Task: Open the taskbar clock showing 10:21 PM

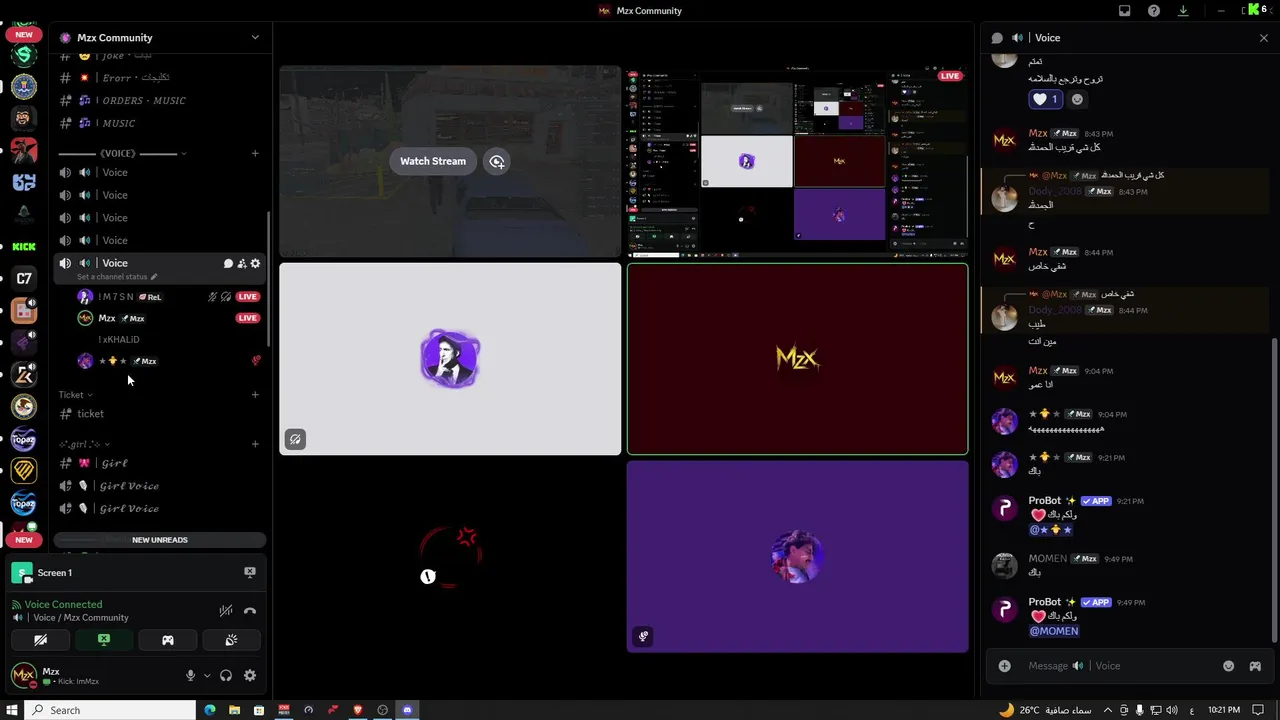Action: [1224, 710]
